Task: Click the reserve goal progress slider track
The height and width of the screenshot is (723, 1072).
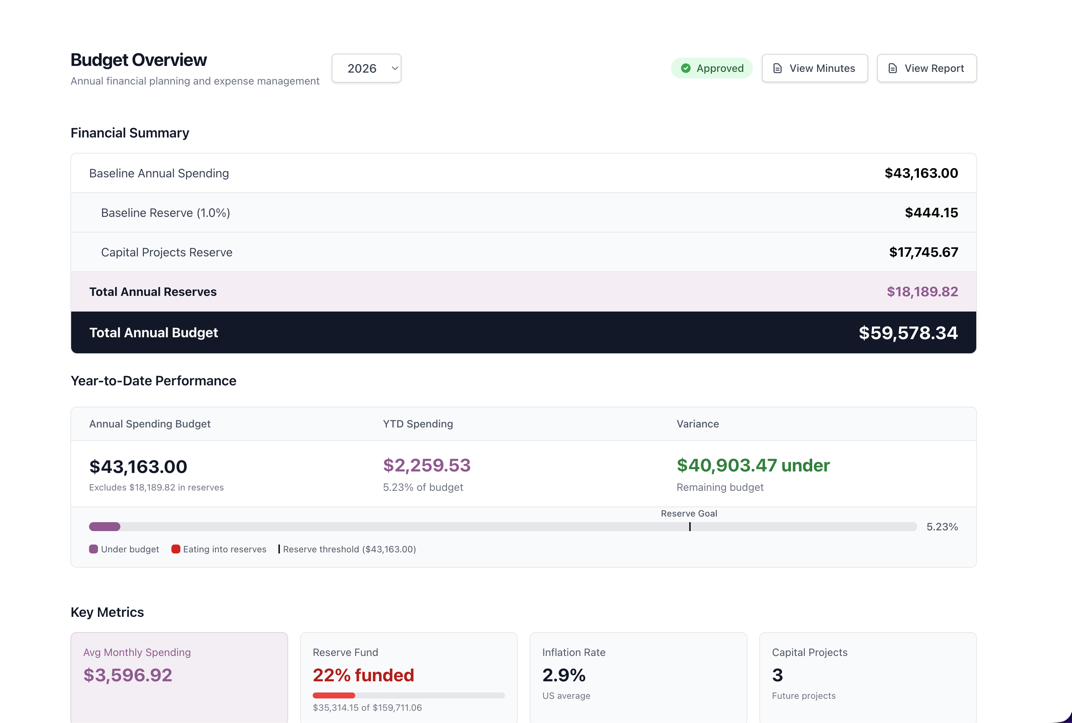Action: [500, 526]
